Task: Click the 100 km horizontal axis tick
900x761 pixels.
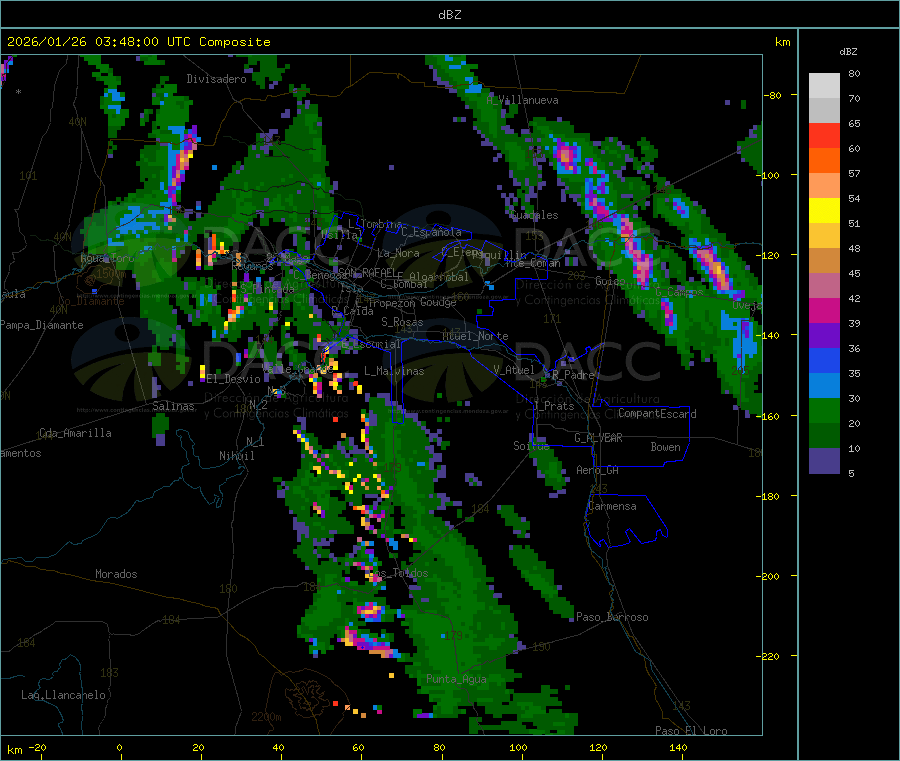Action: 518,748
